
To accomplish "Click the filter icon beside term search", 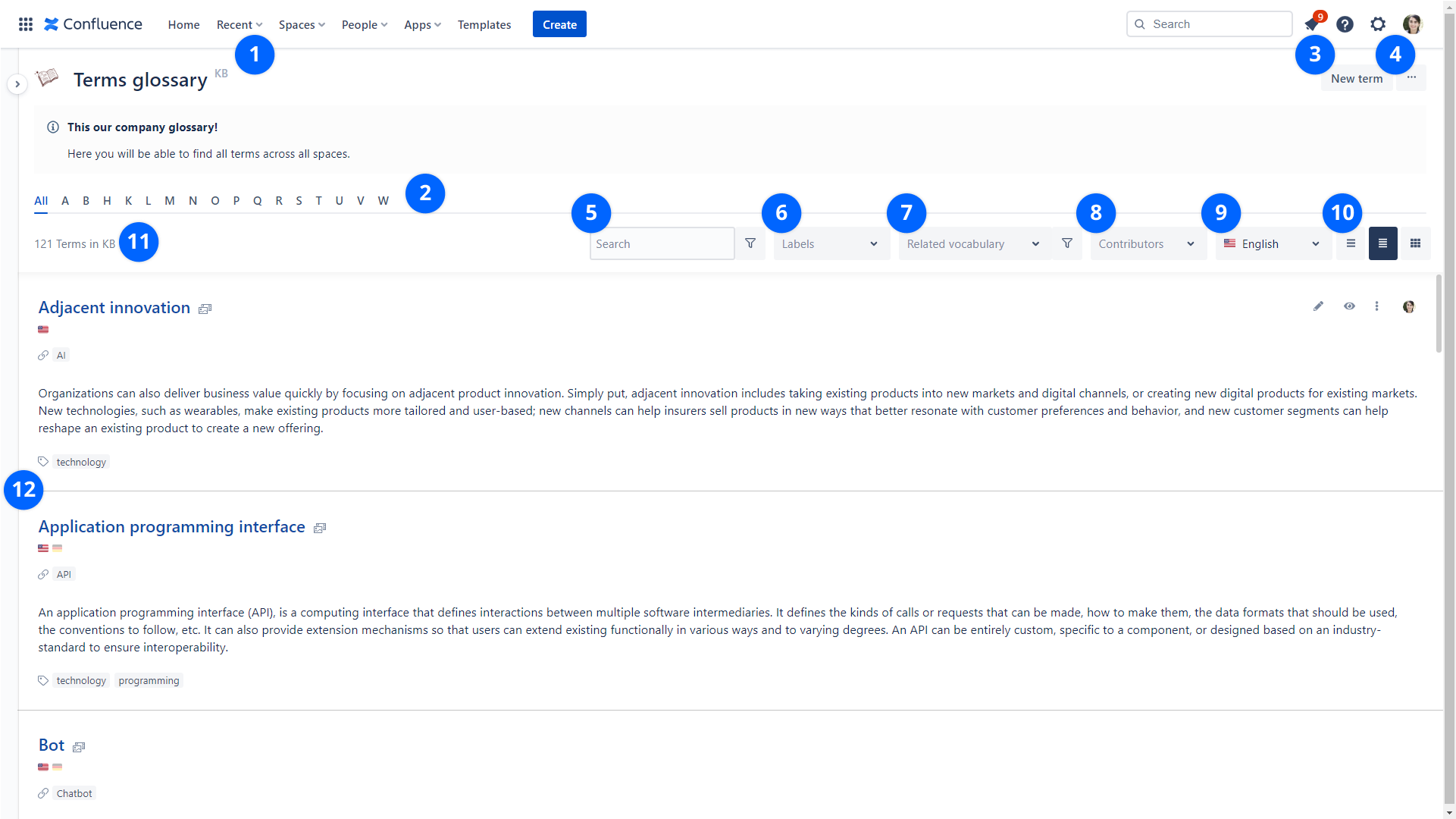I will coord(750,243).
